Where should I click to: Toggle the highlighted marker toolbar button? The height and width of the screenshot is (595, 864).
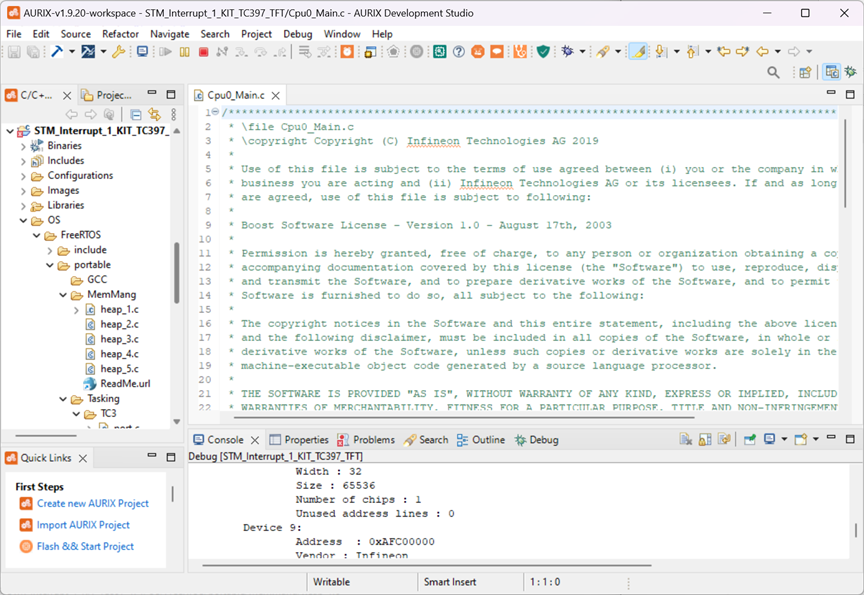pos(637,52)
